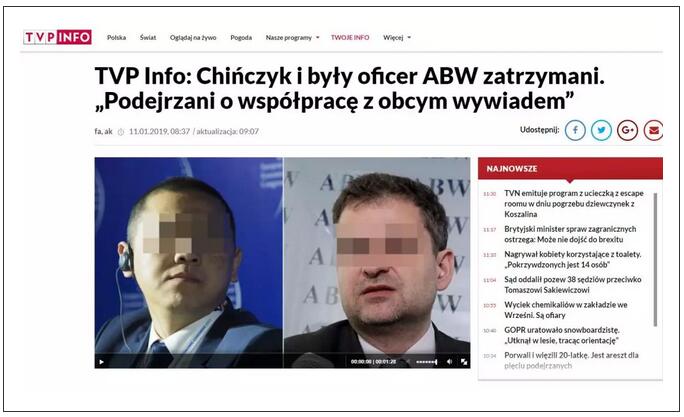Image resolution: width=684 pixels, height=417 pixels.
Task: Enter fullscreen video mode
Action: click(x=464, y=362)
